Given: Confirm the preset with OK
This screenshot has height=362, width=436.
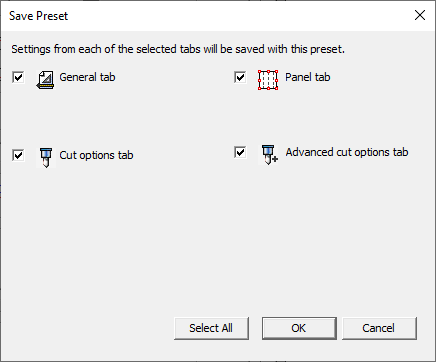Looking at the screenshot, I should (299, 328).
